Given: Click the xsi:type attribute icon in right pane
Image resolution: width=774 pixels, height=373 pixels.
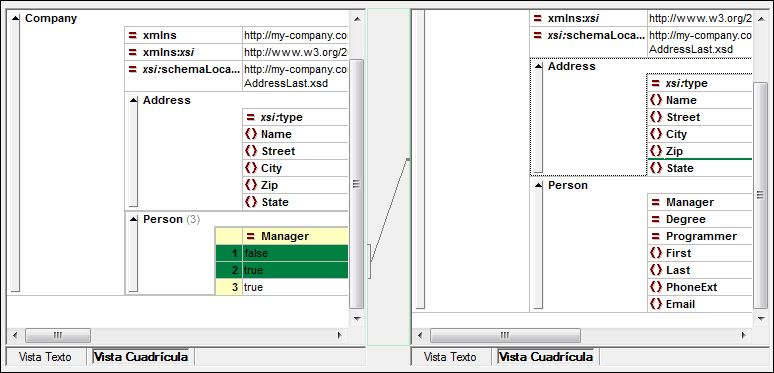Looking at the screenshot, I should tap(656, 83).
